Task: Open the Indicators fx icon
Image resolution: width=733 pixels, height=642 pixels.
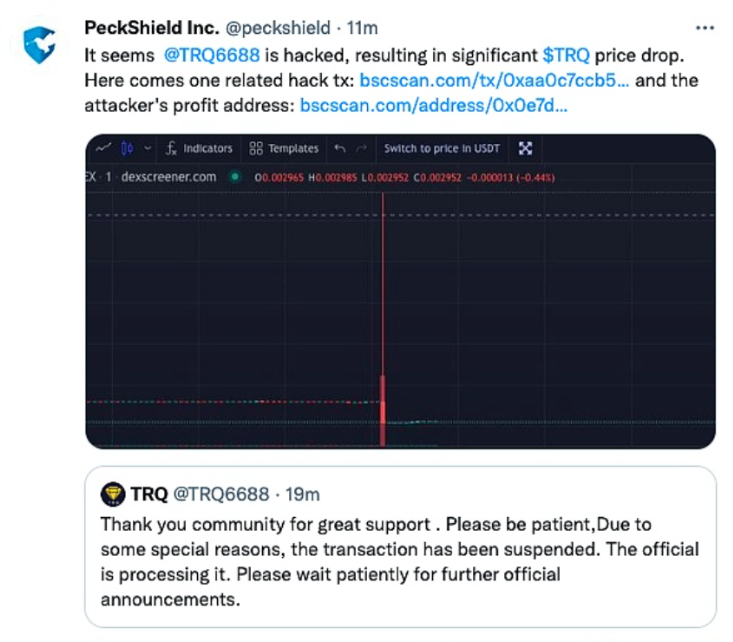Action: click(x=171, y=148)
